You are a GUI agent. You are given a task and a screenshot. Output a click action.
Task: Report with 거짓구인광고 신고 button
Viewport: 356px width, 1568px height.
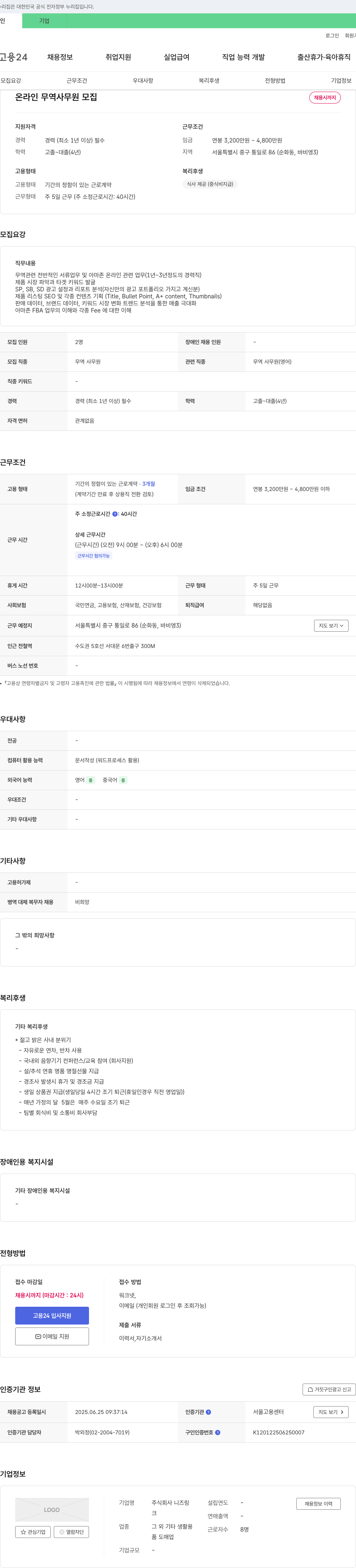(x=329, y=1389)
